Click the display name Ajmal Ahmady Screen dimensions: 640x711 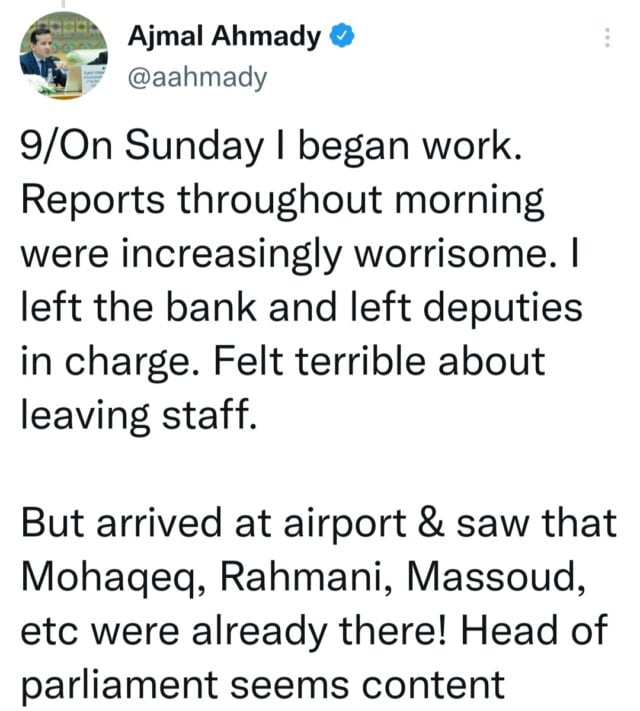(225, 38)
